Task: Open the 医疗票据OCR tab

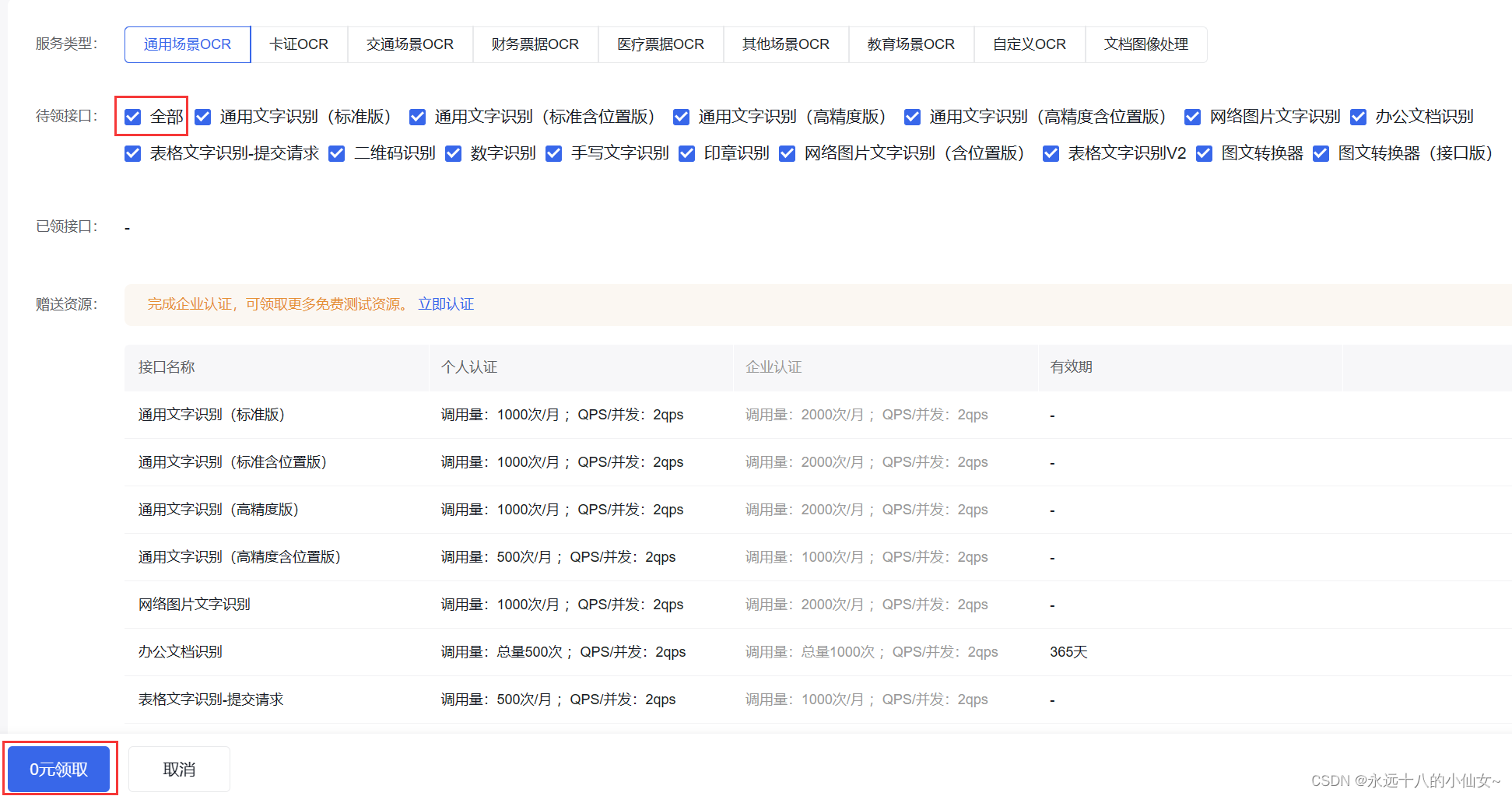Action: click(x=661, y=44)
